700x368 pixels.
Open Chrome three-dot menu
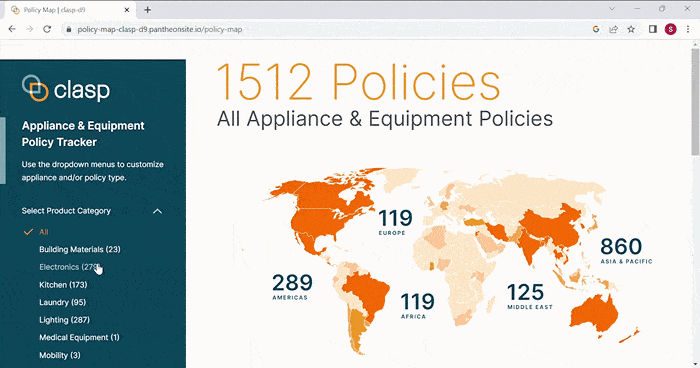pos(688,29)
